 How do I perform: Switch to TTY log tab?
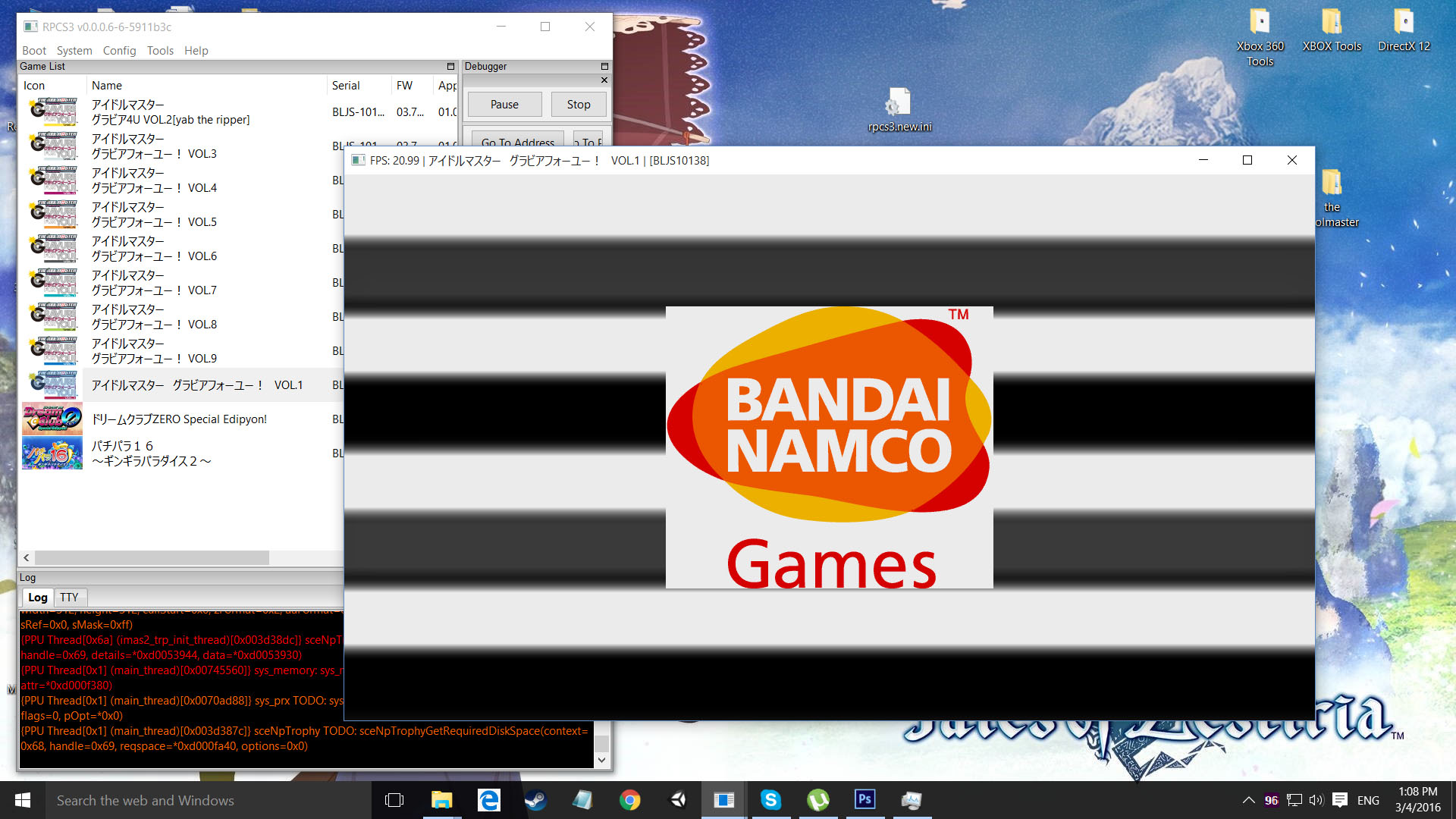[x=69, y=598]
